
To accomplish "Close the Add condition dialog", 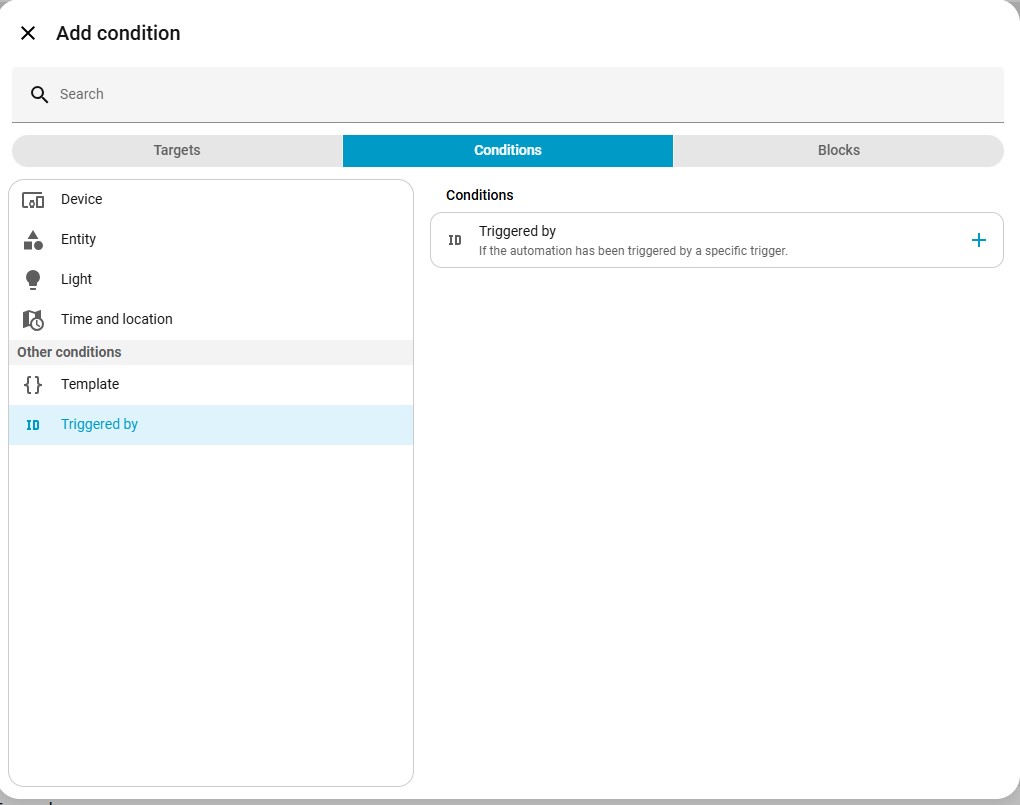I will tap(28, 33).
